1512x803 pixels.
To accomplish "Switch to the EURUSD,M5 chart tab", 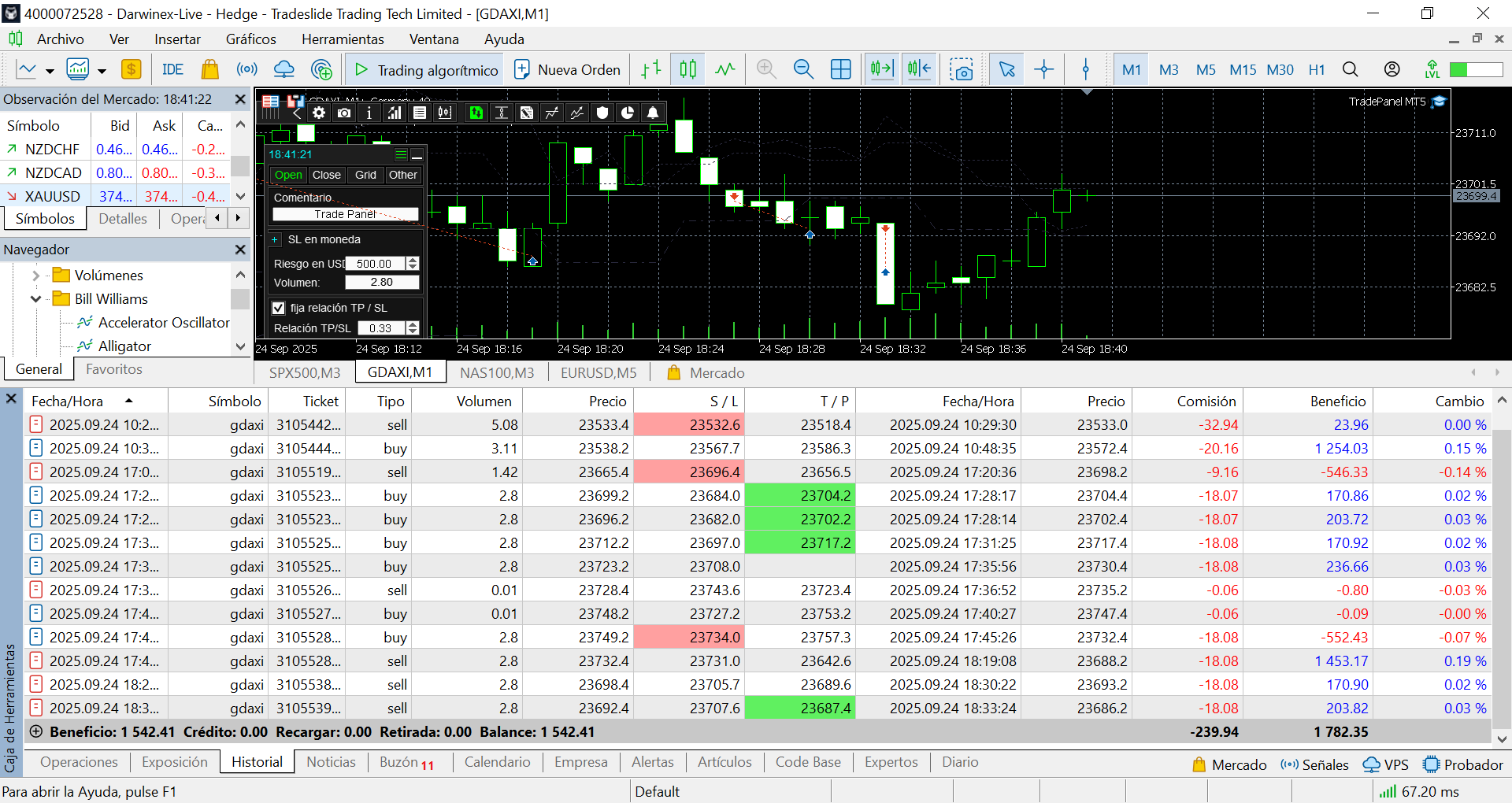I will [598, 372].
